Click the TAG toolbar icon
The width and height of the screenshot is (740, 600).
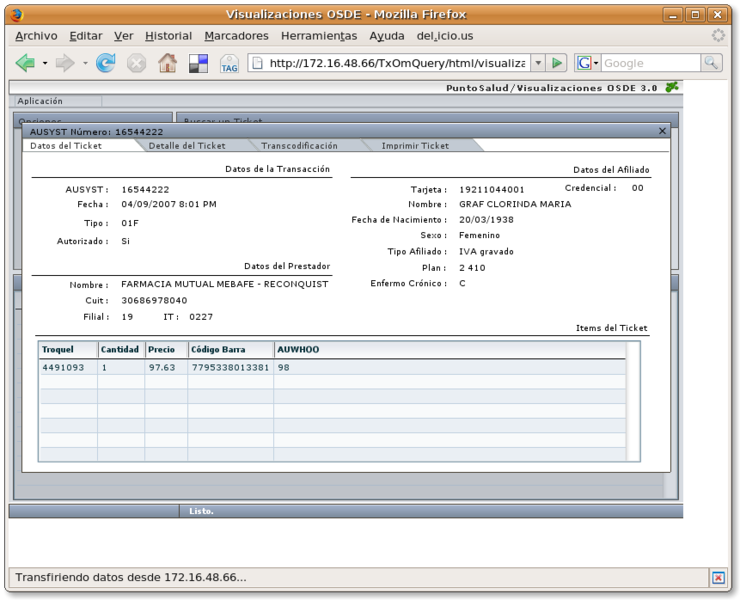pos(229,63)
